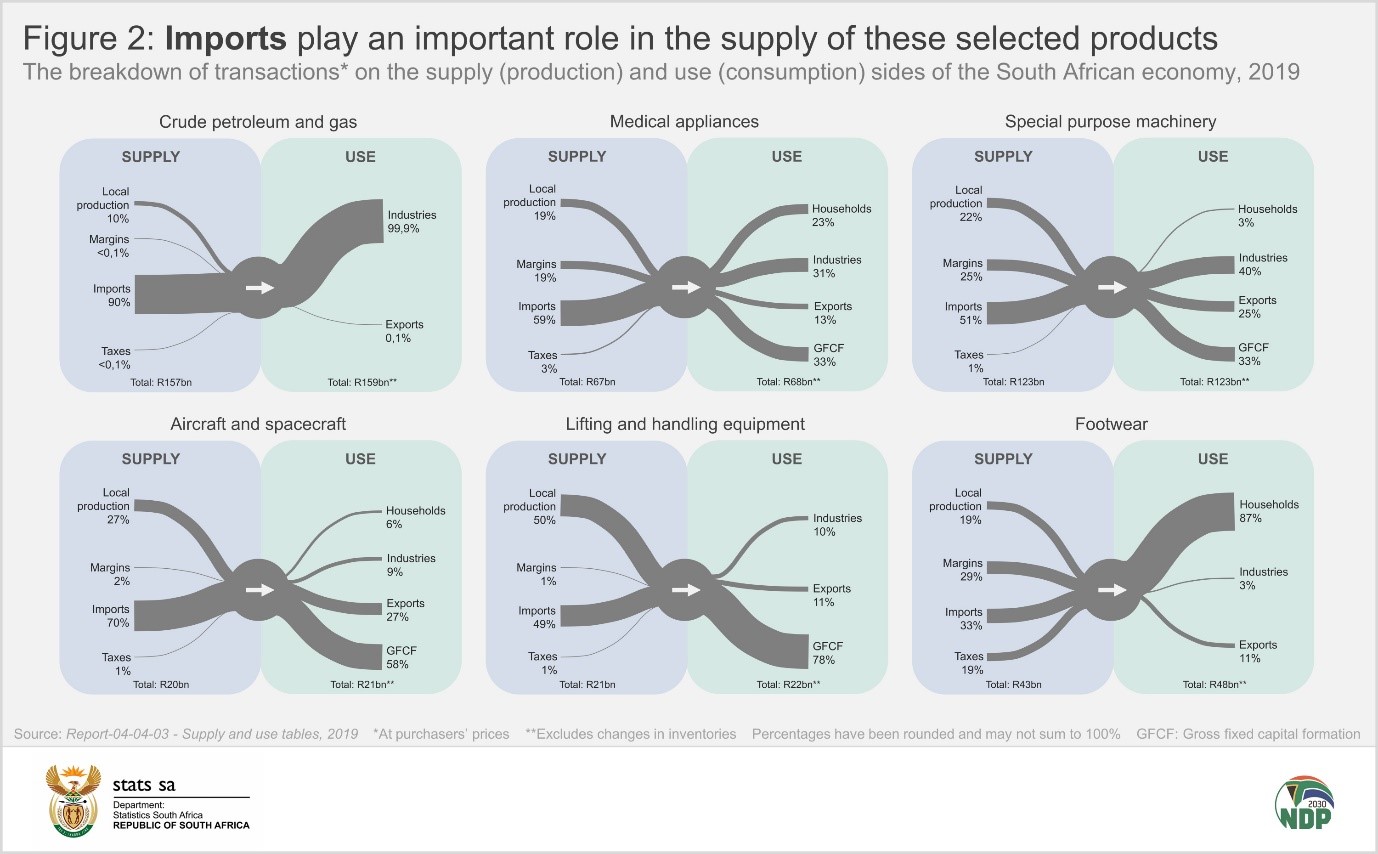The image size is (1378, 854).
Task: Click the arrow circle in Lifting and handling chart
Action: click(x=685, y=590)
